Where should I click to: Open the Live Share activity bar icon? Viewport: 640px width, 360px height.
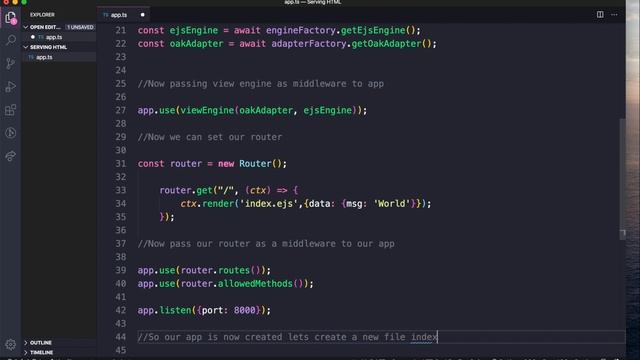pyautogui.click(x=11, y=156)
